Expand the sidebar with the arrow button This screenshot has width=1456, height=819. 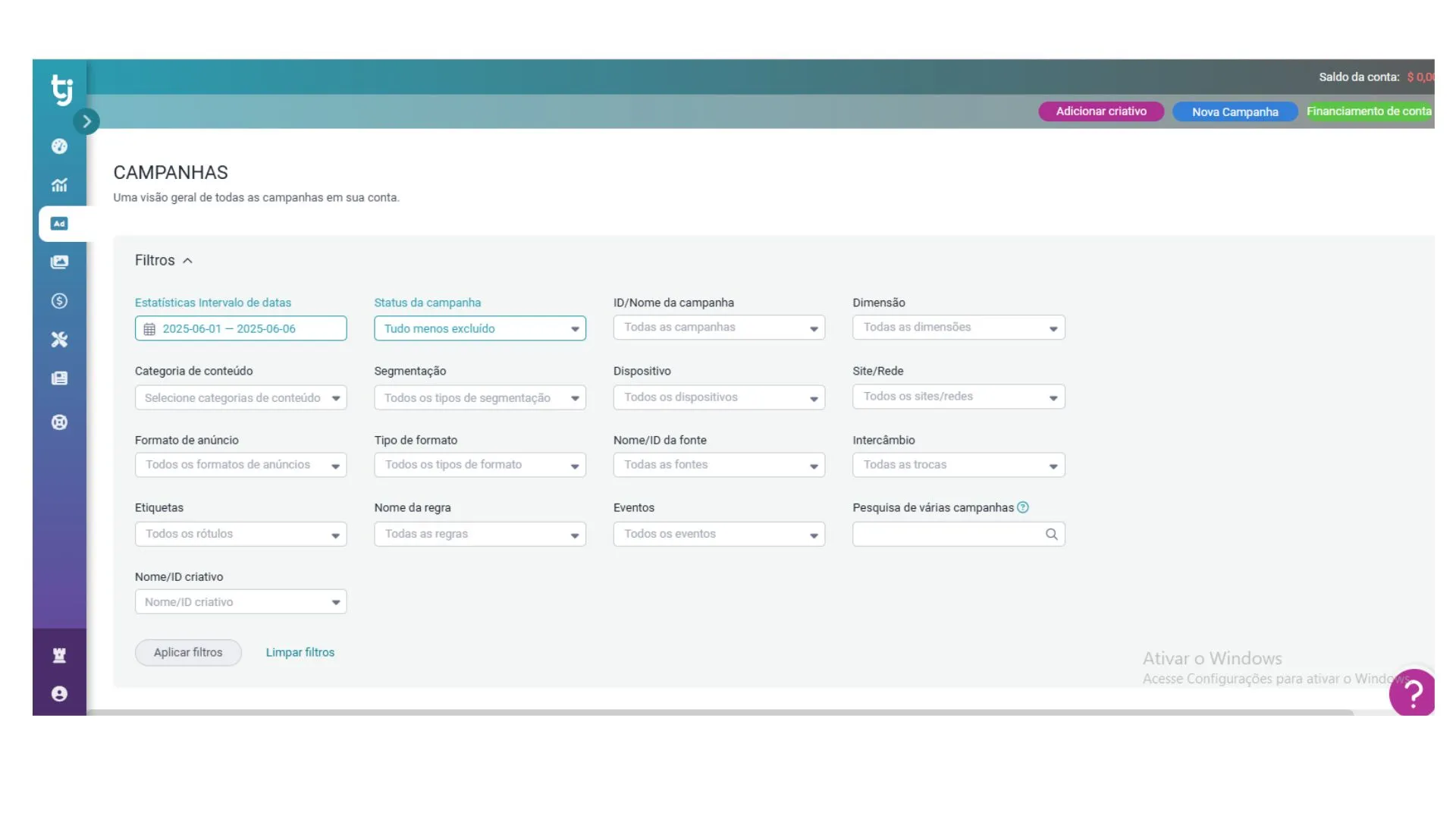86,121
